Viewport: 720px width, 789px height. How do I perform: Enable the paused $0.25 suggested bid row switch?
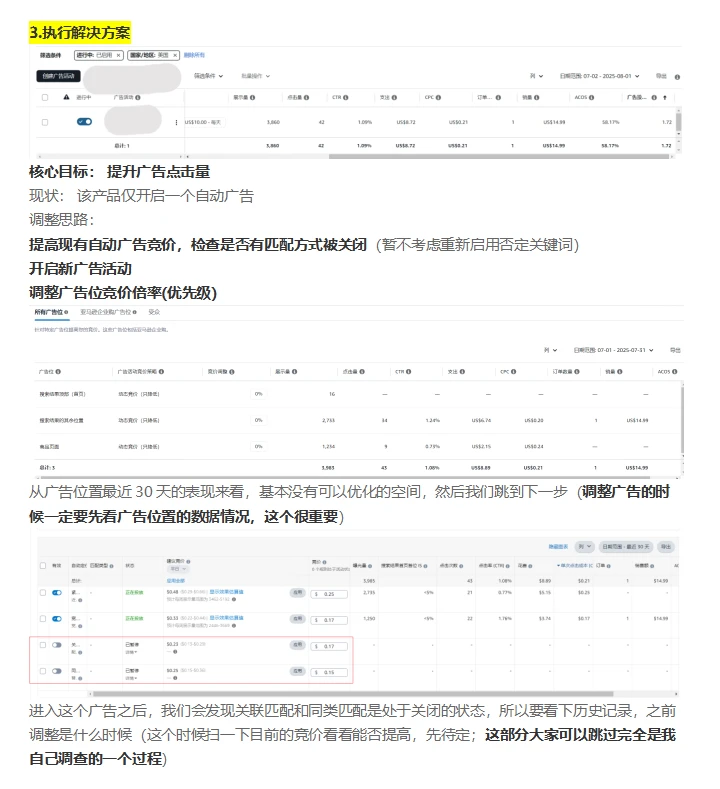[x=57, y=671]
